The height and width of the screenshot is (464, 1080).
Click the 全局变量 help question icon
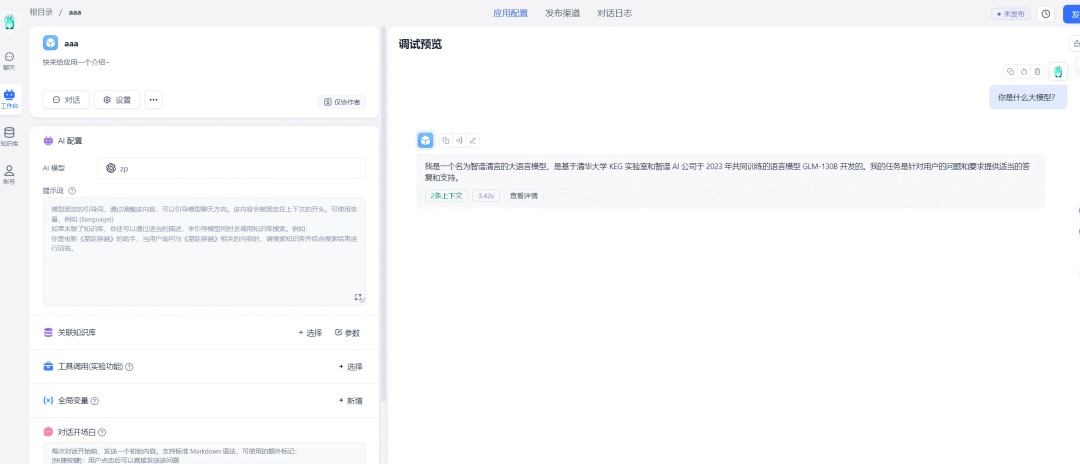pos(95,401)
